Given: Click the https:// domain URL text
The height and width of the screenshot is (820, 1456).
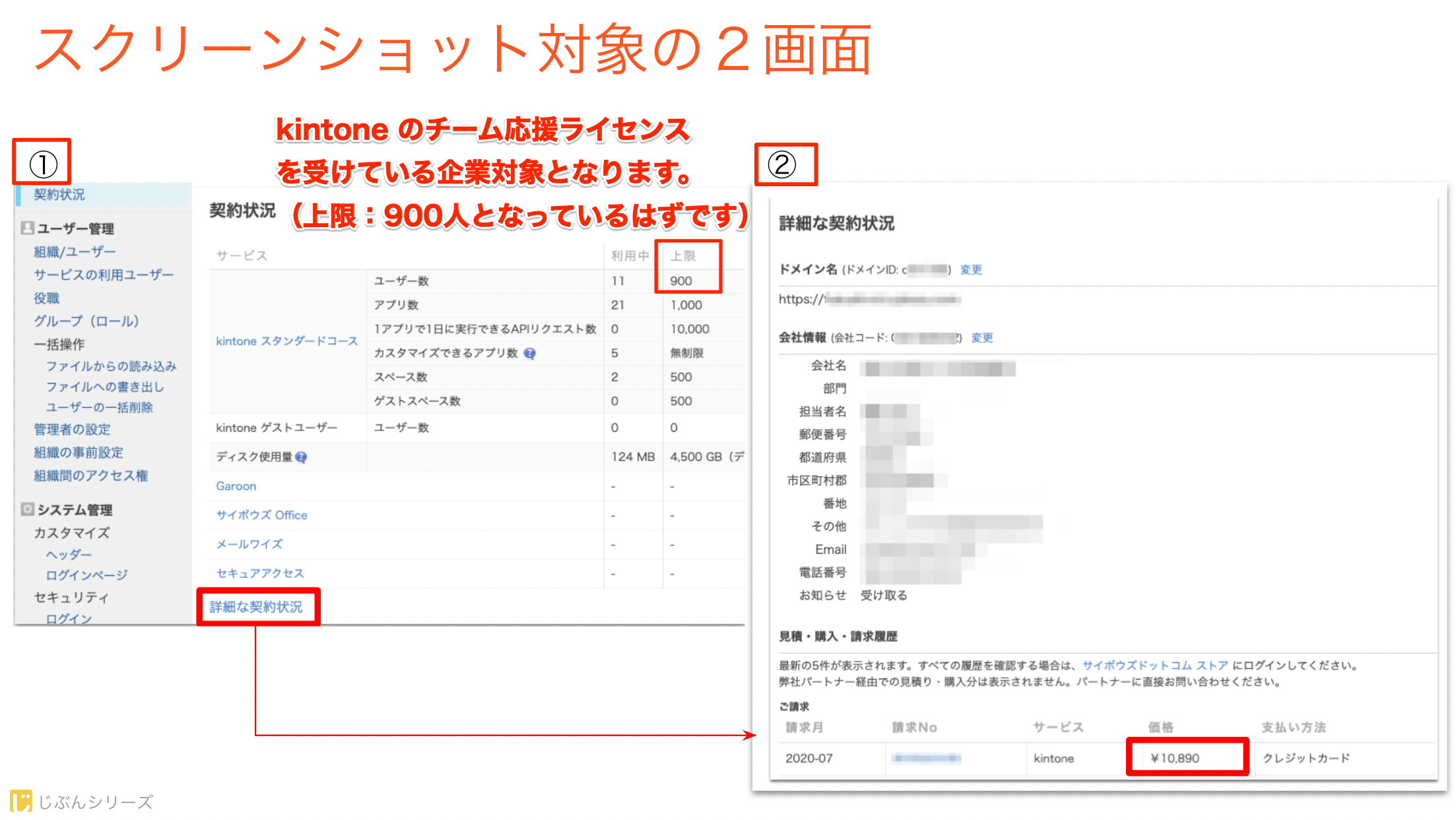Looking at the screenshot, I should tap(869, 300).
